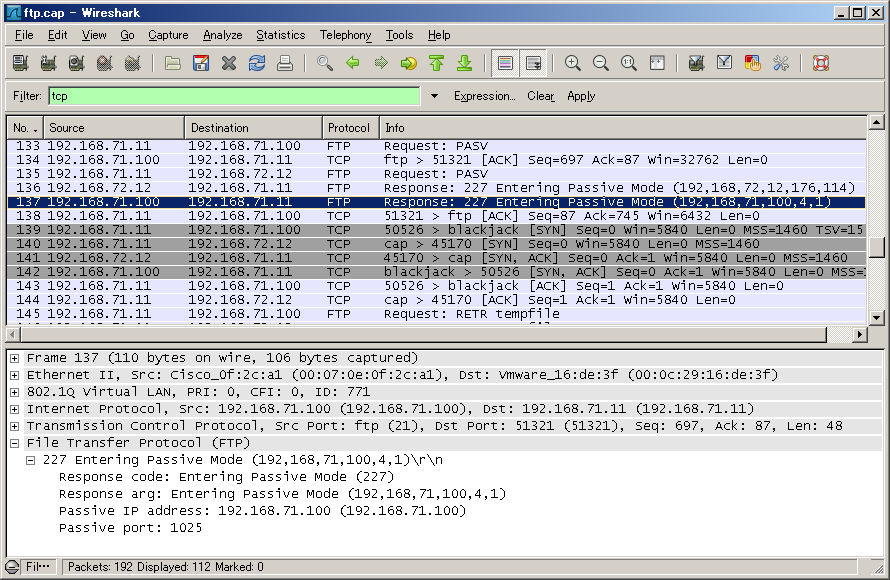Close the capture file X icon

point(229,63)
